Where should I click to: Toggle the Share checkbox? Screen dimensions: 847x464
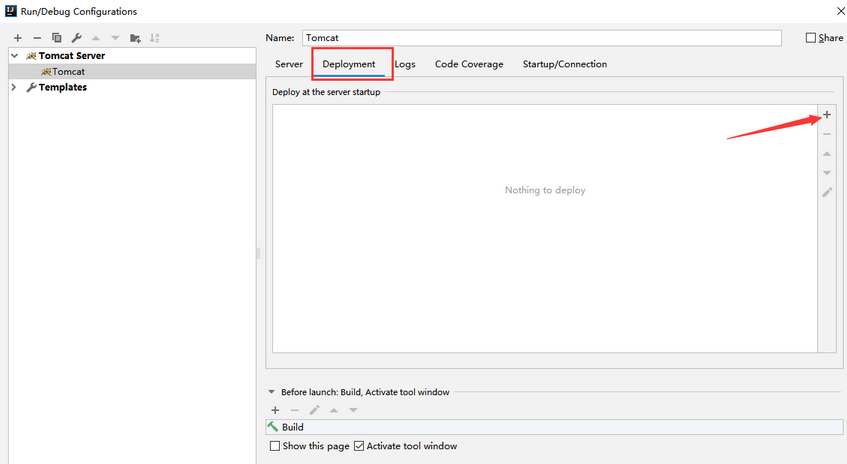[x=811, y=38]
